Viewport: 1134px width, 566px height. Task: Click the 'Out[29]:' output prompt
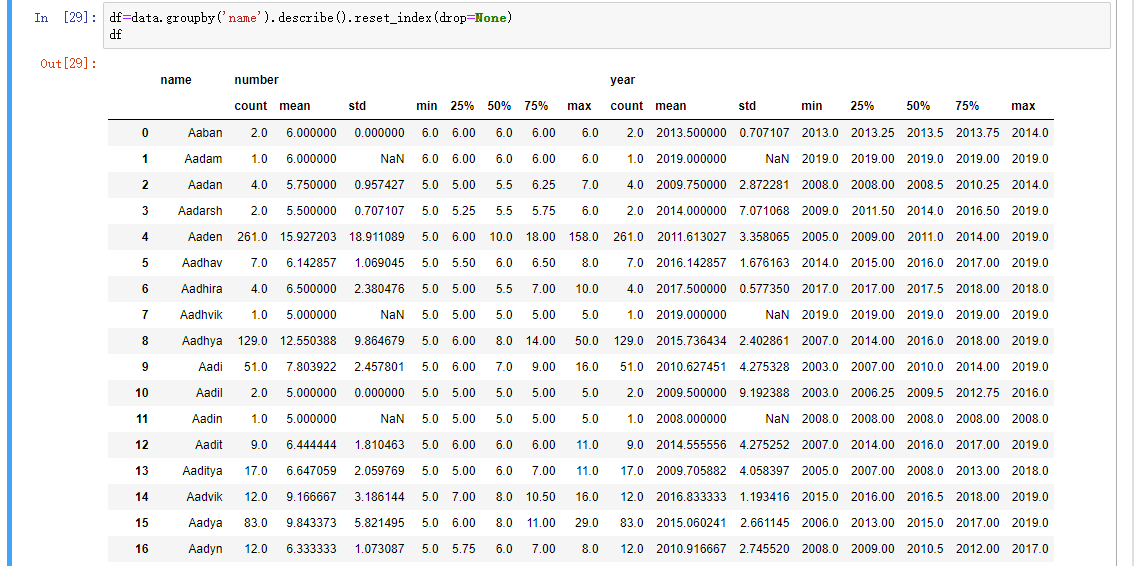[68, 64]
